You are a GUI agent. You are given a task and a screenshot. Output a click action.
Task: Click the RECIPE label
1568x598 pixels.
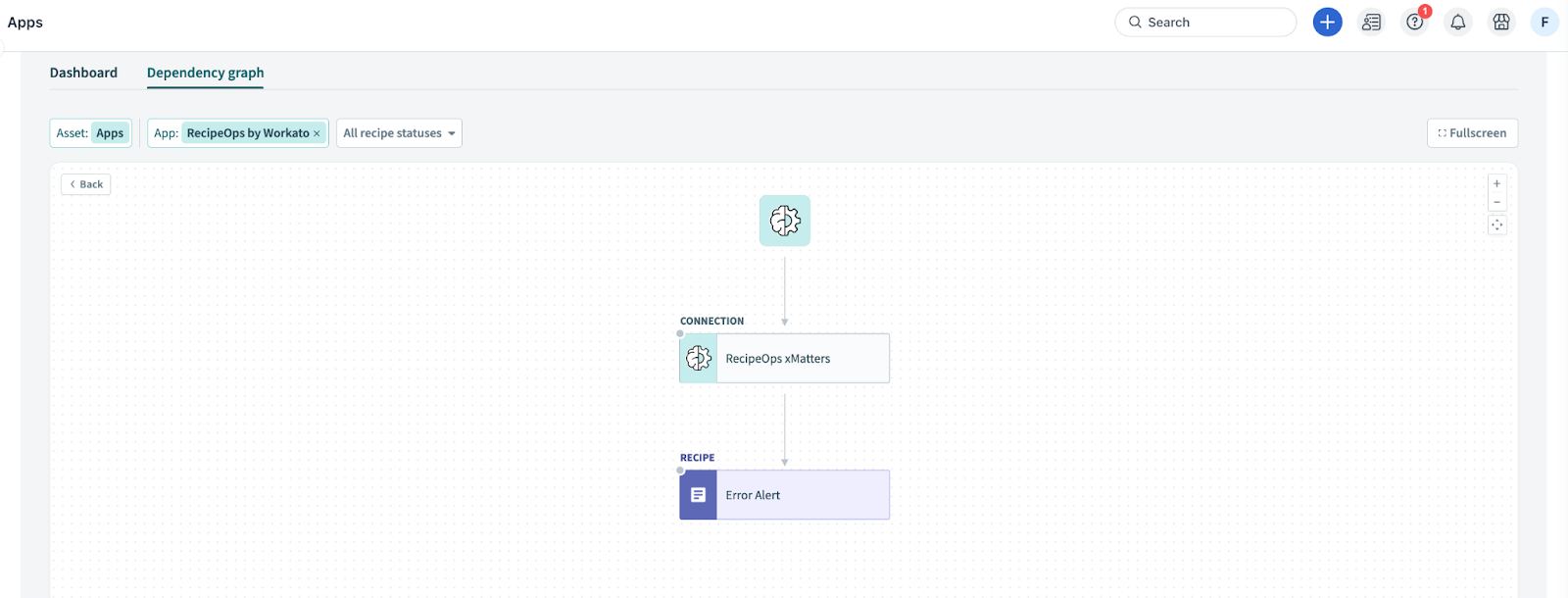tap(698, 458)
